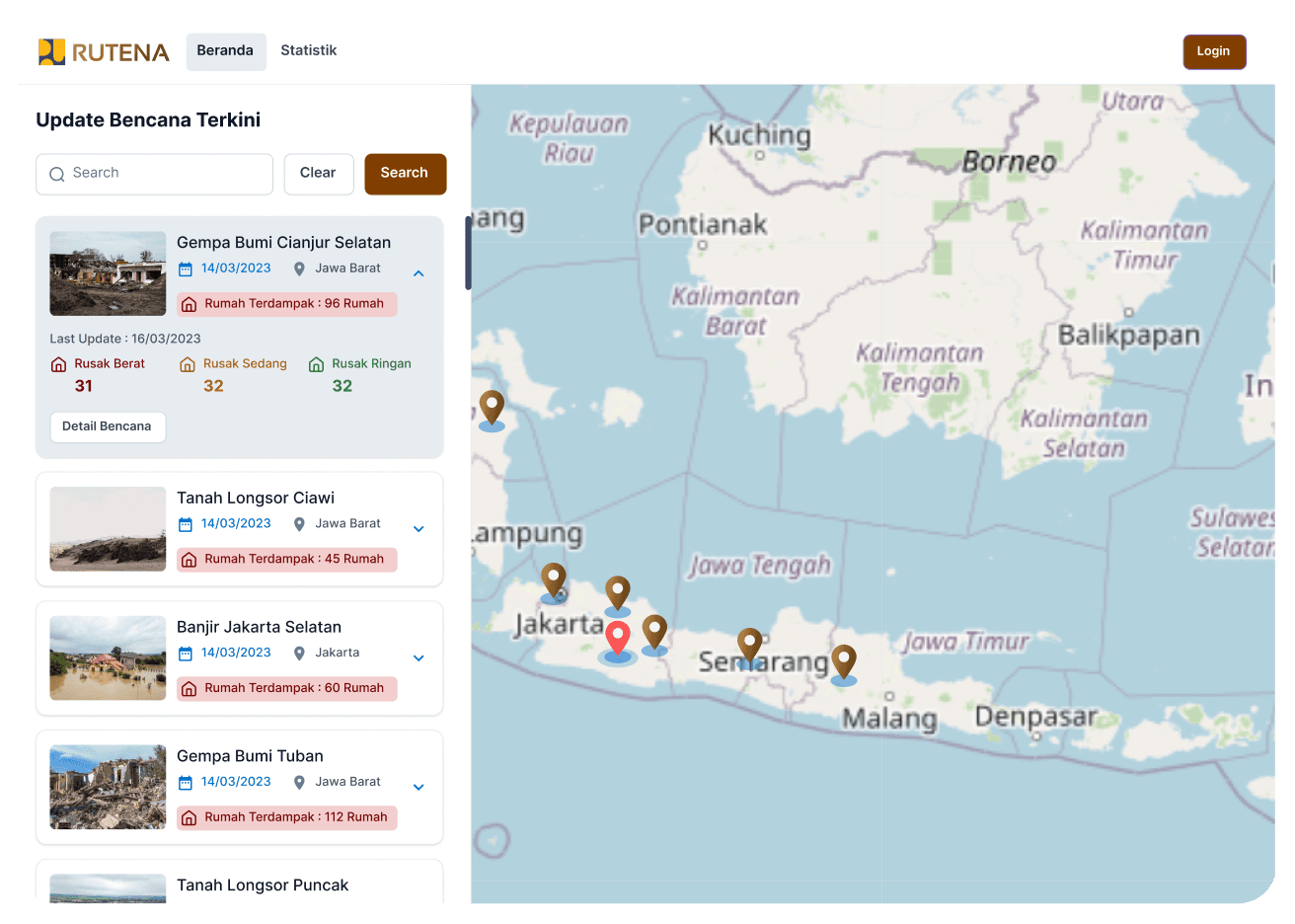Image resolution: width=1295 pixels, height=924 pixels.
Task: Click the Rumah Terdampak : 45 Rumah badge
Action: point(287,560)
